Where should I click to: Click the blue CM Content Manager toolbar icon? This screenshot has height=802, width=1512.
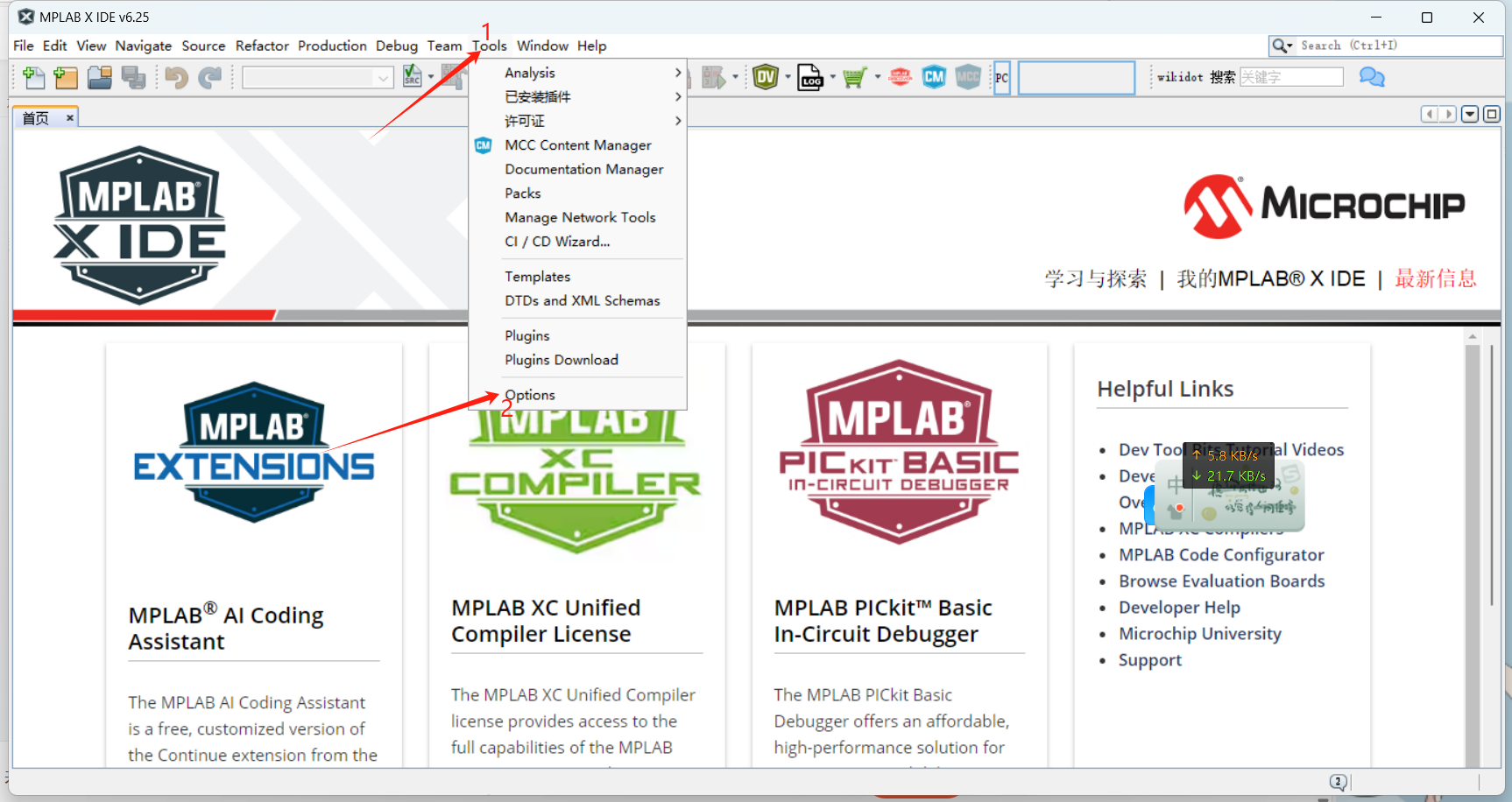pos(935,77)
